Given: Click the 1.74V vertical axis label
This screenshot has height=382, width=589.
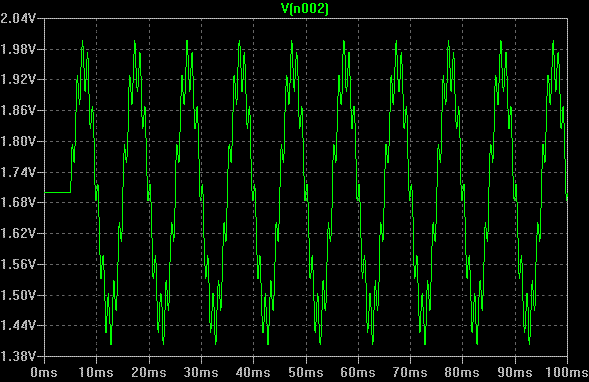Looking at the screenshot, I should coord(18,172).
